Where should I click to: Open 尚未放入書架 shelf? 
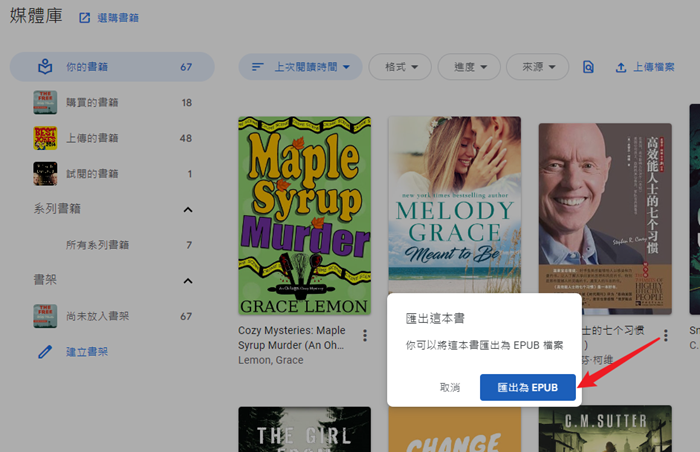112,316
